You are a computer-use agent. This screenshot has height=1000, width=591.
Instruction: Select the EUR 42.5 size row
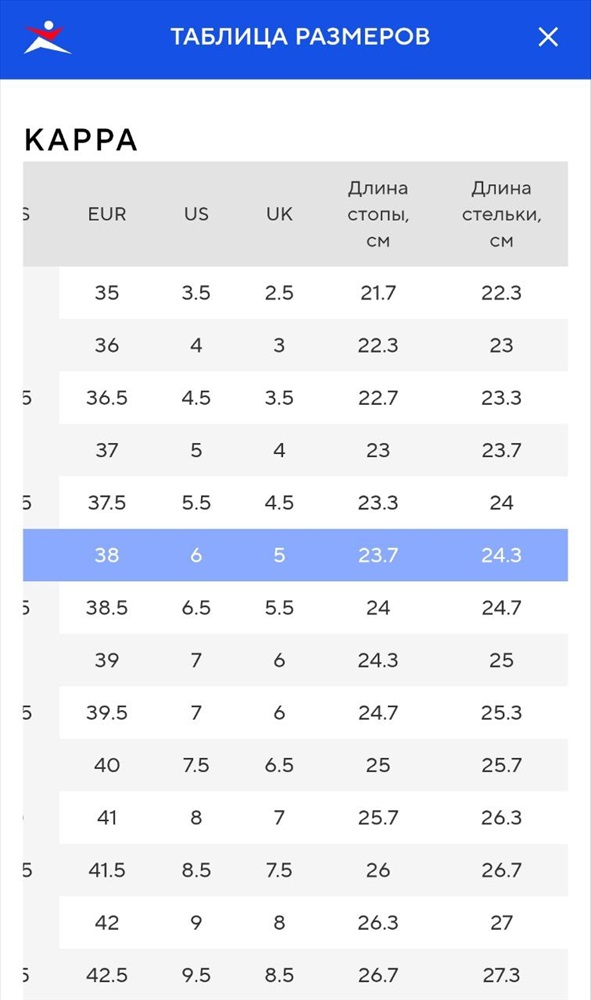coord(295,974)
